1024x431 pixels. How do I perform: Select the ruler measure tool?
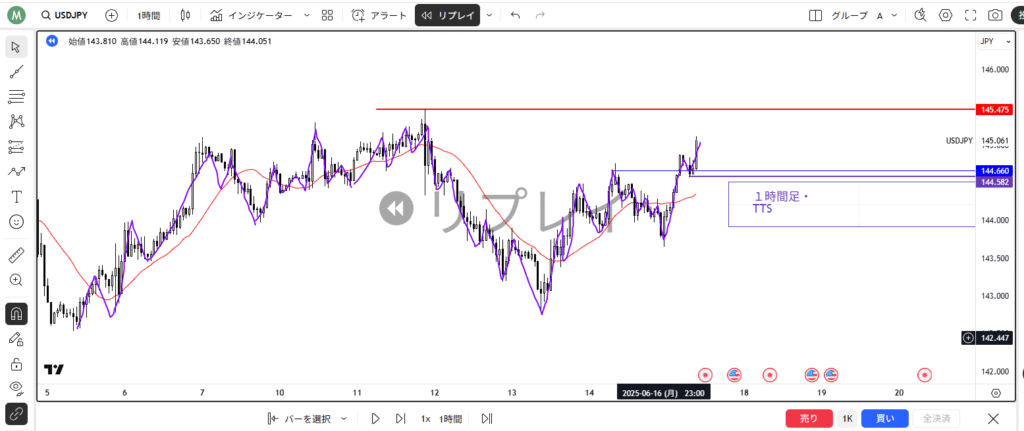coord(16,255)
